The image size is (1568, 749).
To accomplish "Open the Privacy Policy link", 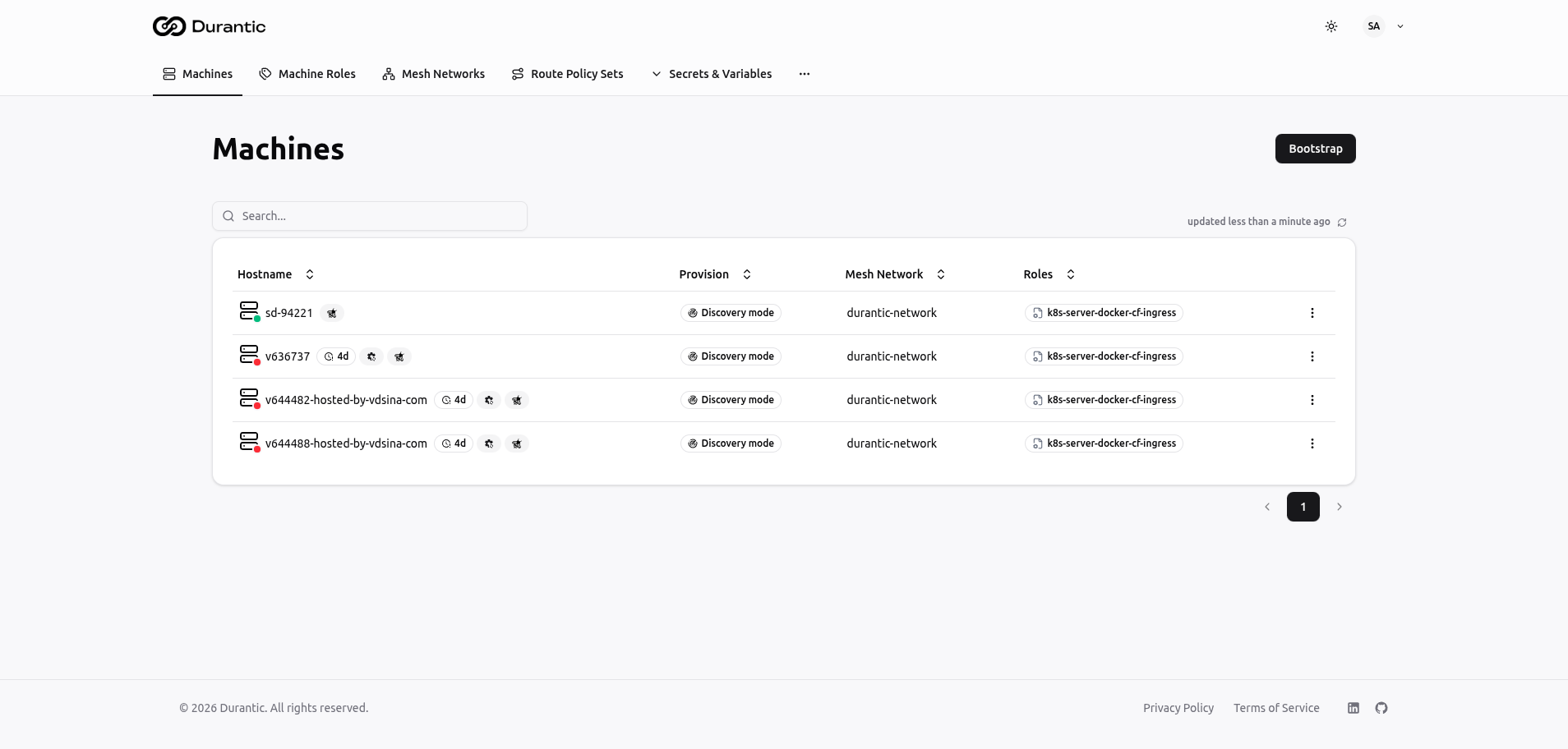I will click(x=1178, y=708).
